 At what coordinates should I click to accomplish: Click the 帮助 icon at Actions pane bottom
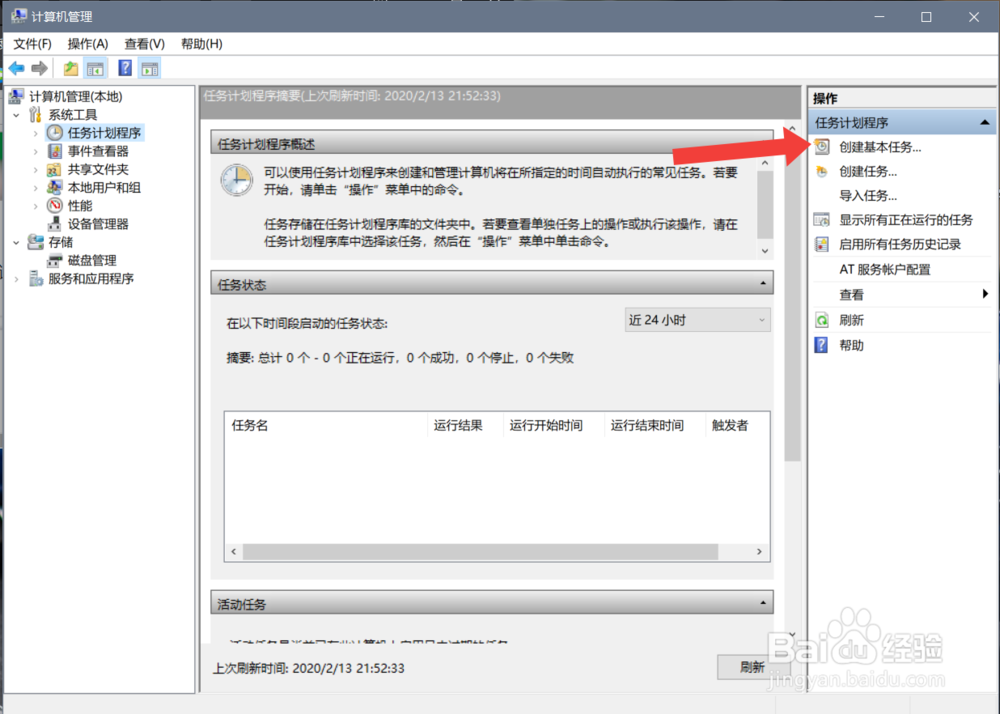point(822,344)
